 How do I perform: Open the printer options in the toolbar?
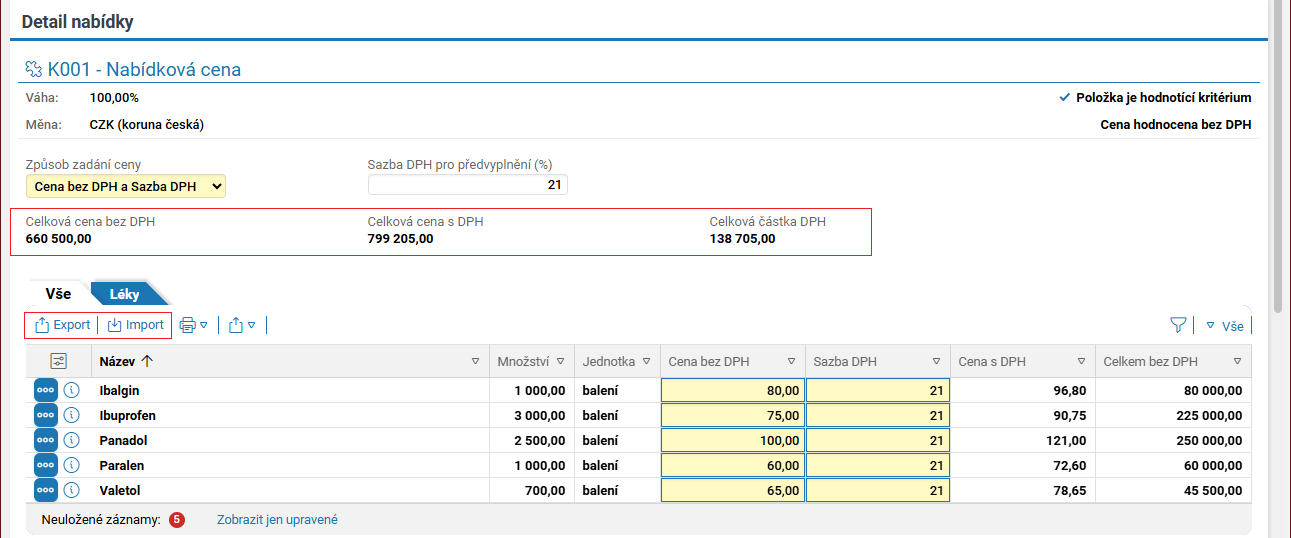pyautogui.click(x=193, y=325)
